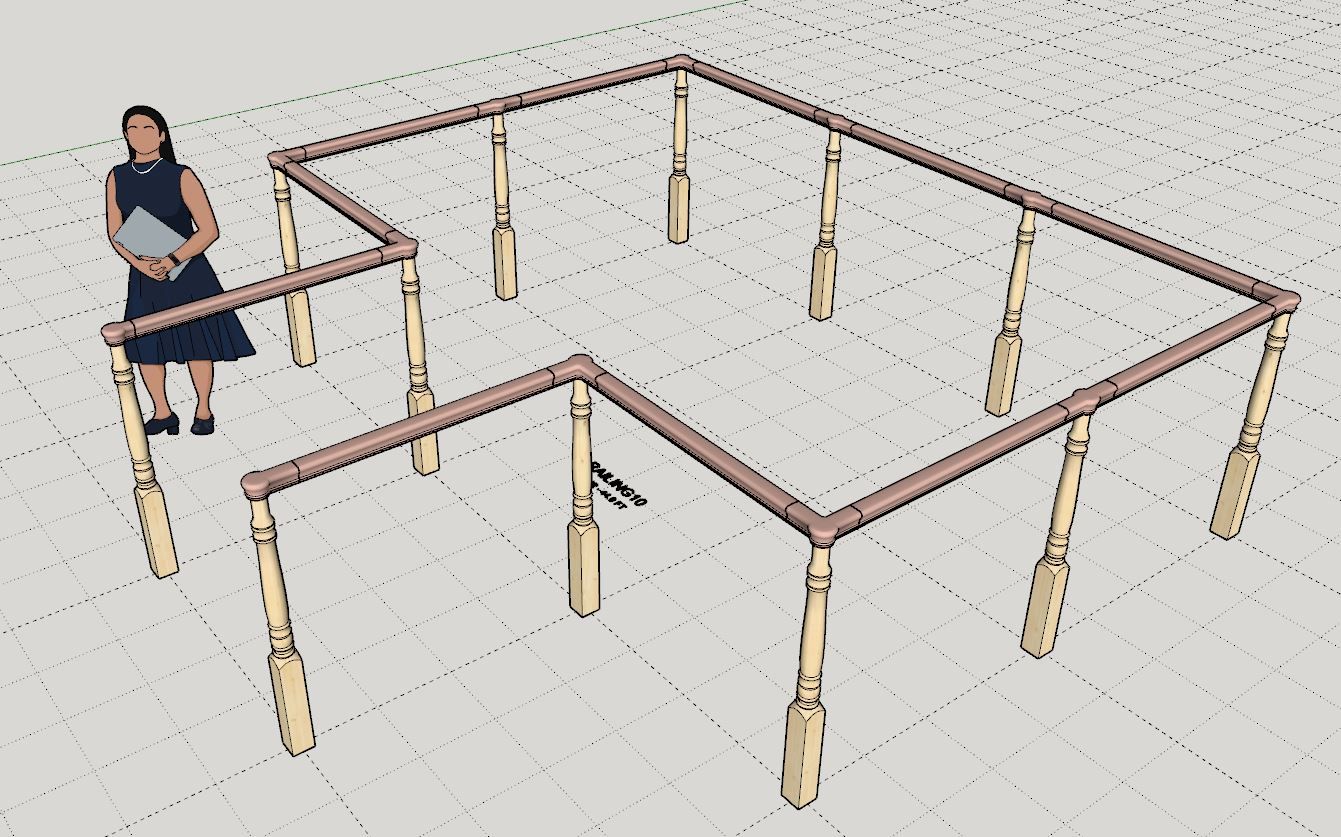
Task: Click the laptop held by the woman
Action: point(152,239)
